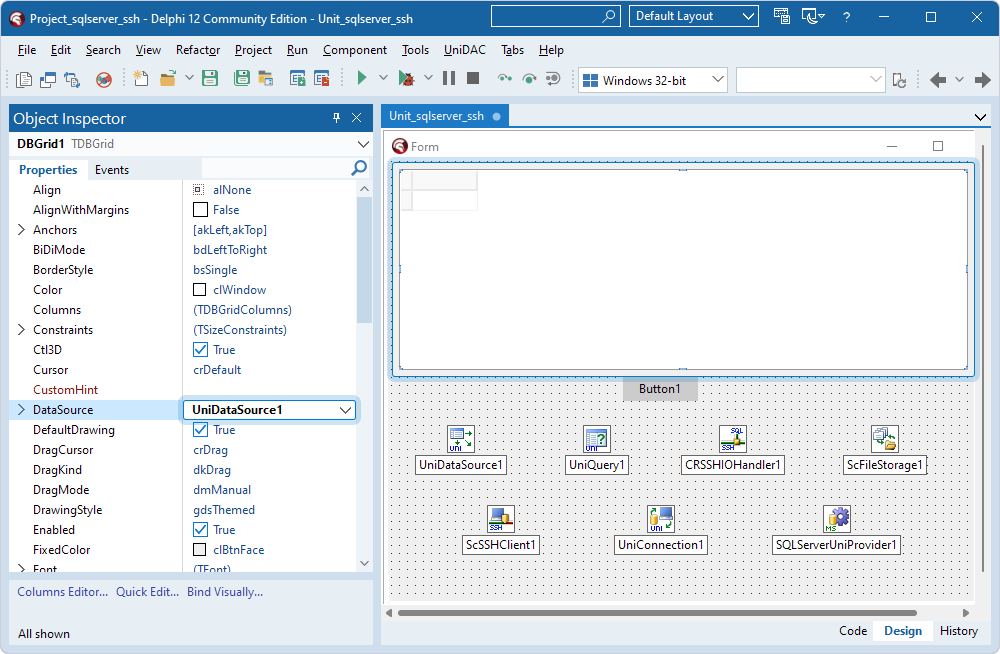Toggle the Enabled property checkbox
Image resolution: width=1000 pixels, height=654 pixels.
[x=199, y=529]
